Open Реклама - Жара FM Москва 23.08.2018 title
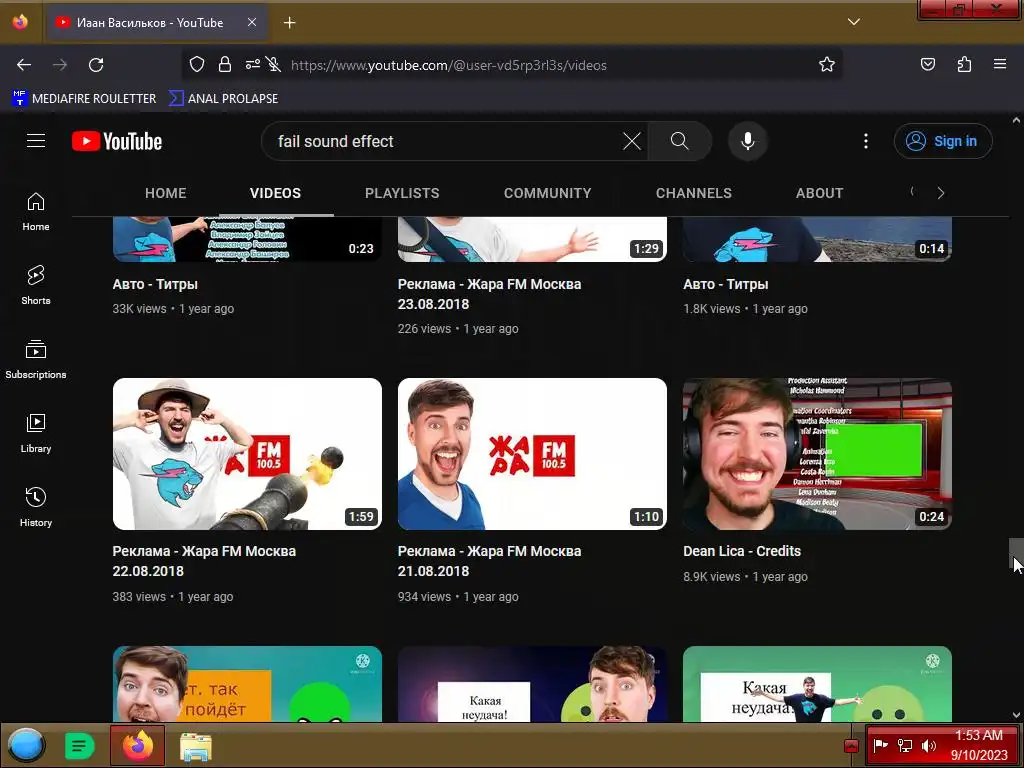Screen dimensions: 1024x768 [x=489, y=294]
